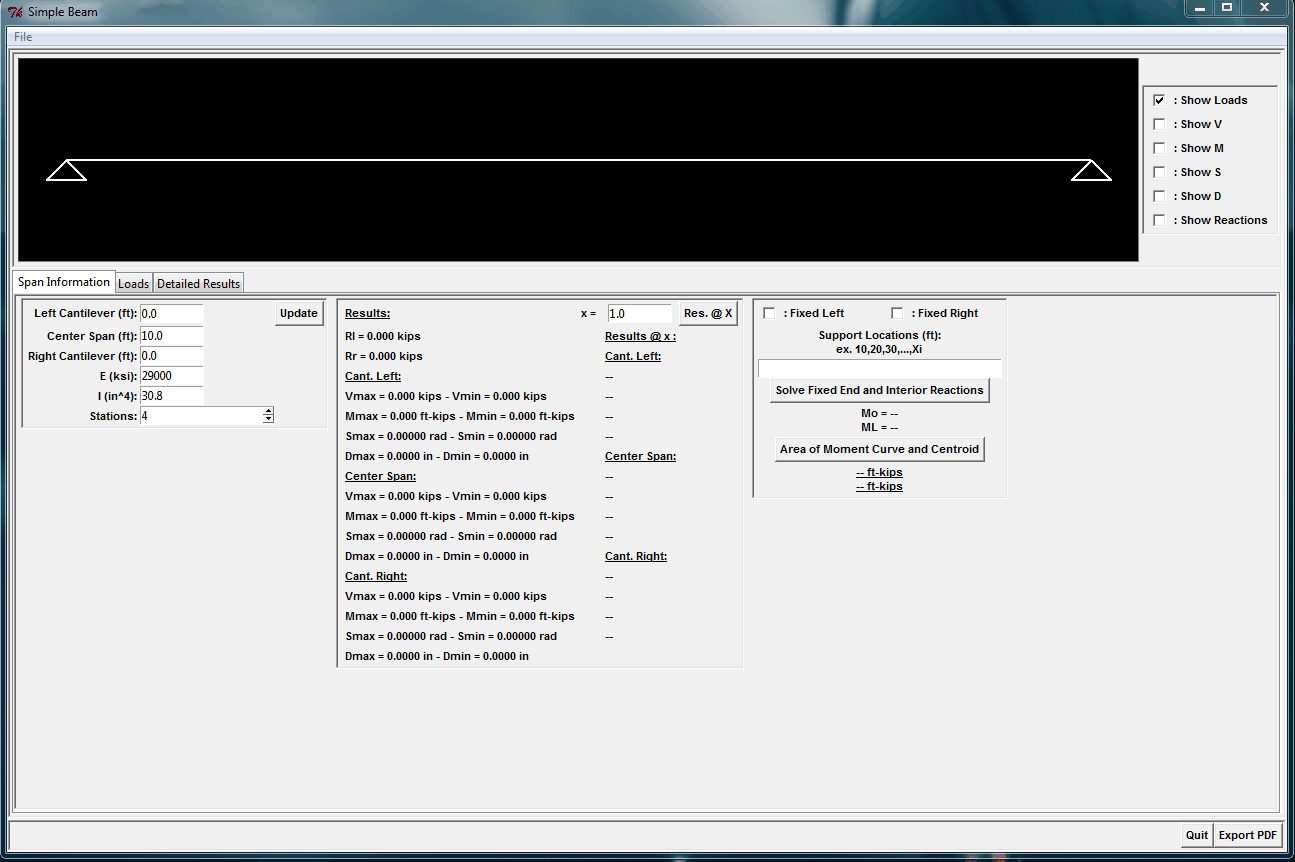Select the Span Information tab

64,282
